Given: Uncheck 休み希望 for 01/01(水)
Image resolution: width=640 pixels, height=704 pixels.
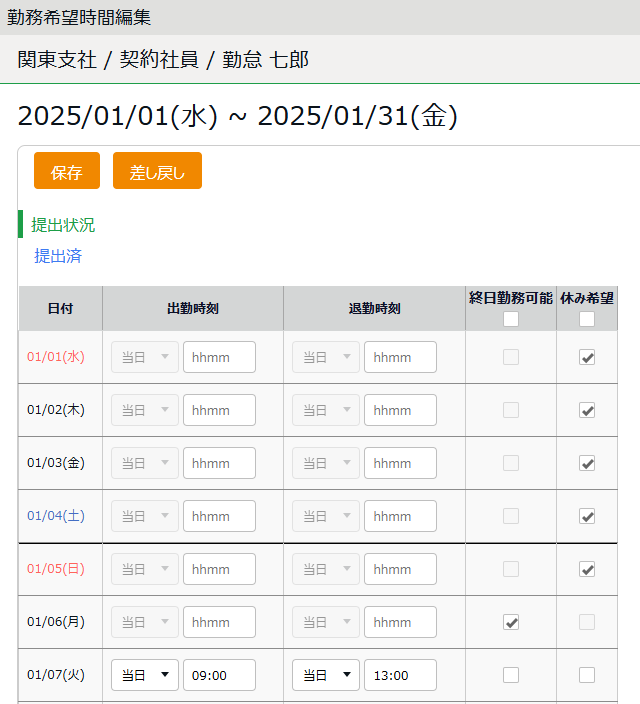Looking at the screenshot, I should tap(587, 357).
